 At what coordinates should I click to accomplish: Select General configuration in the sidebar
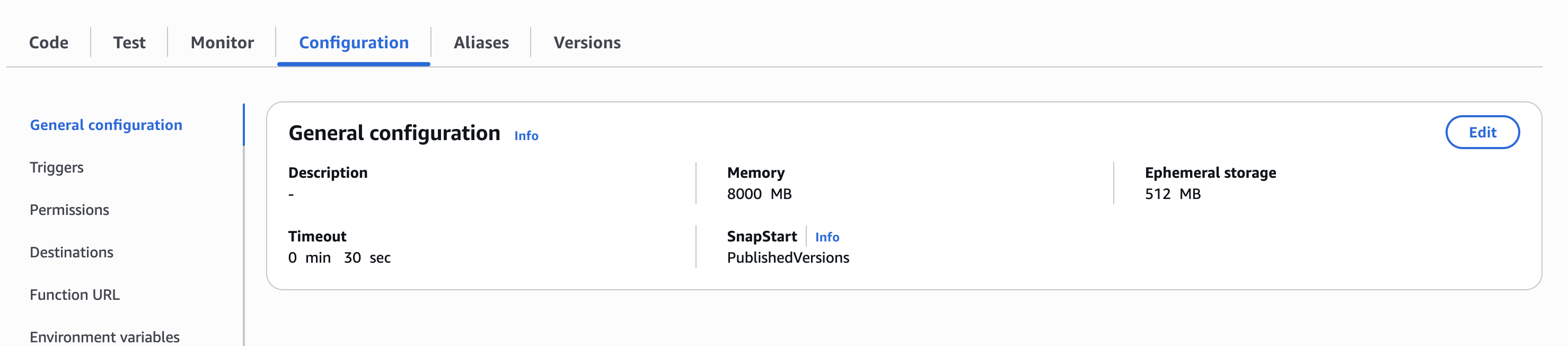[x=106, y=125]
